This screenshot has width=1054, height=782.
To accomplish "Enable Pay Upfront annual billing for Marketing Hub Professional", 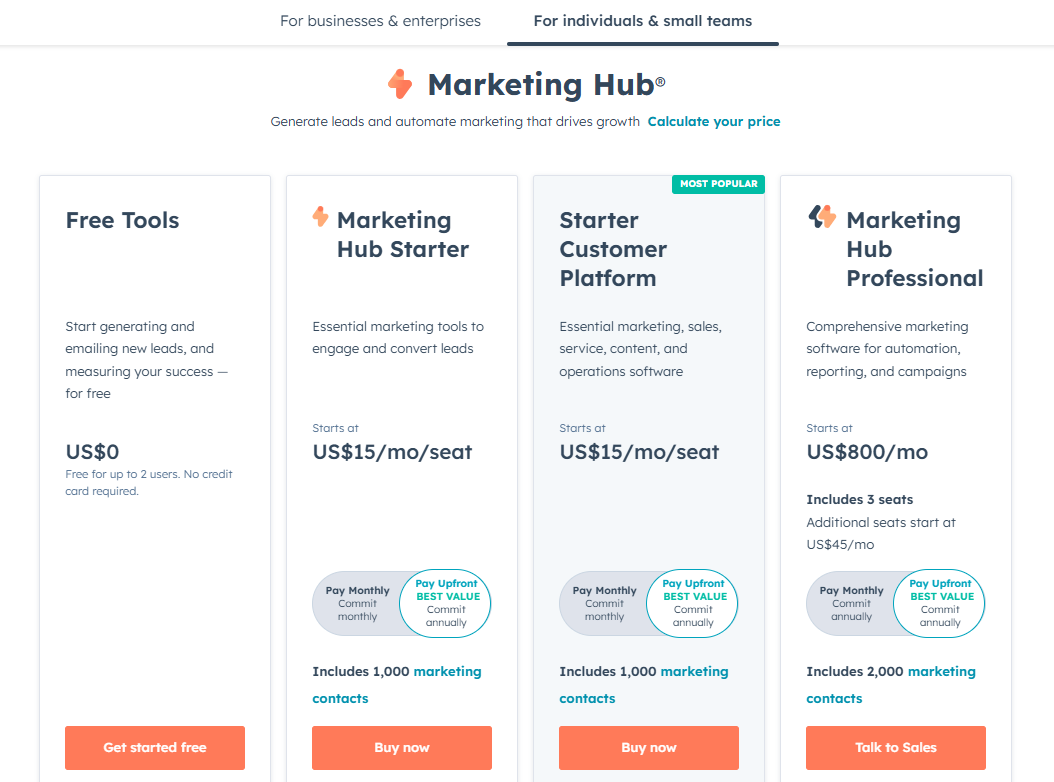I will [939, 603].
